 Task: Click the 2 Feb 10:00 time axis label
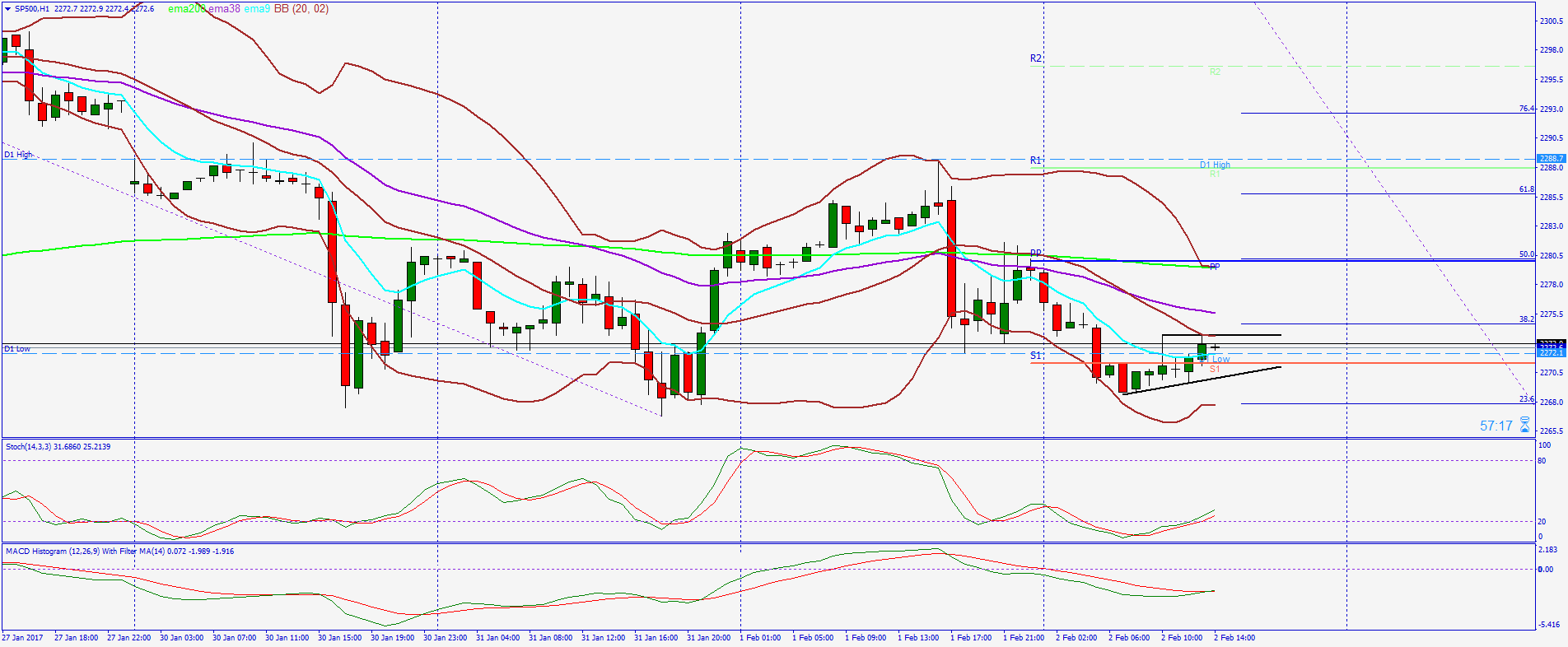pos(1182,638)
